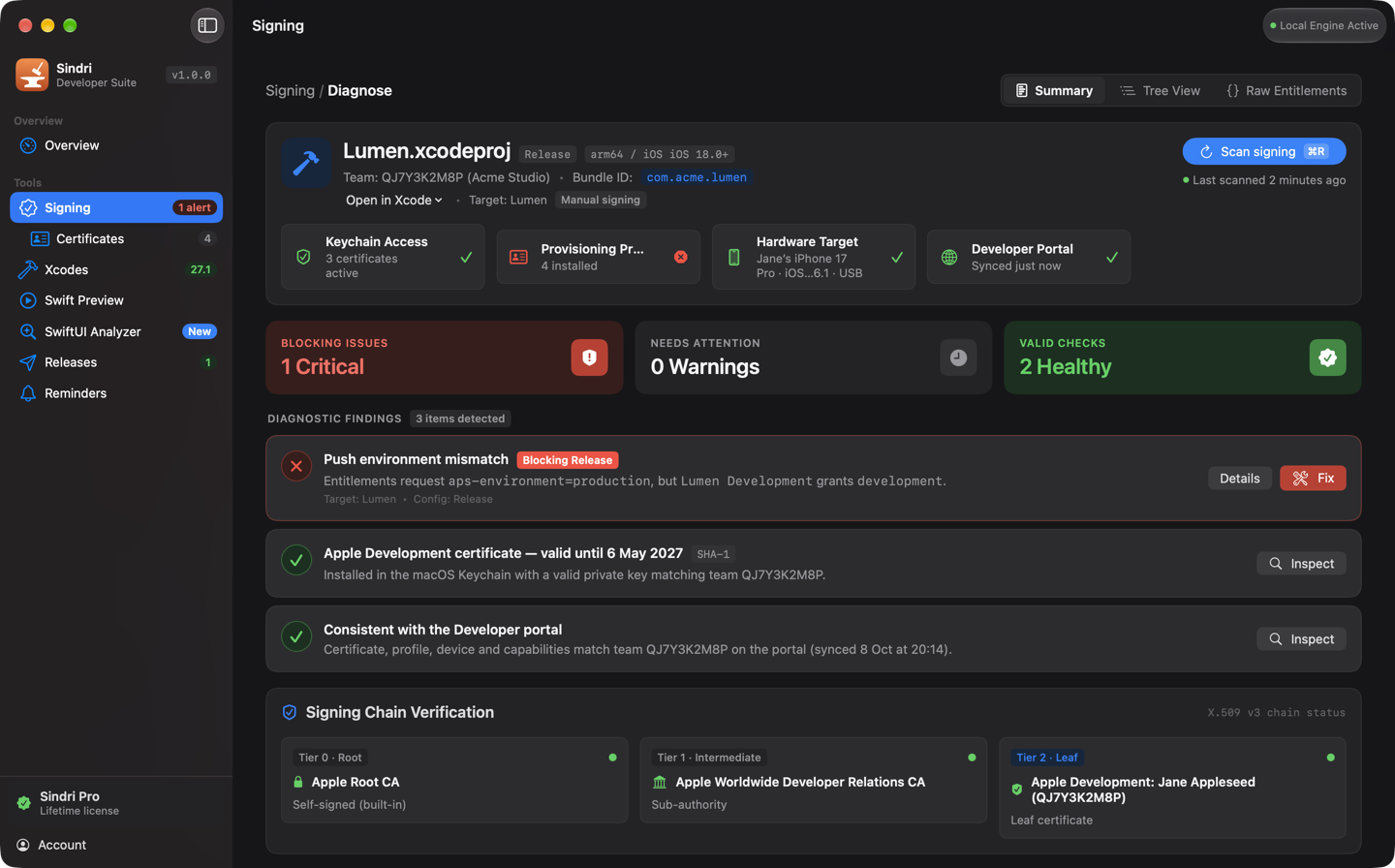Click the v1.0.0 version label
The width and height of the screenshot is (1395, 868).
pos(191,75)
